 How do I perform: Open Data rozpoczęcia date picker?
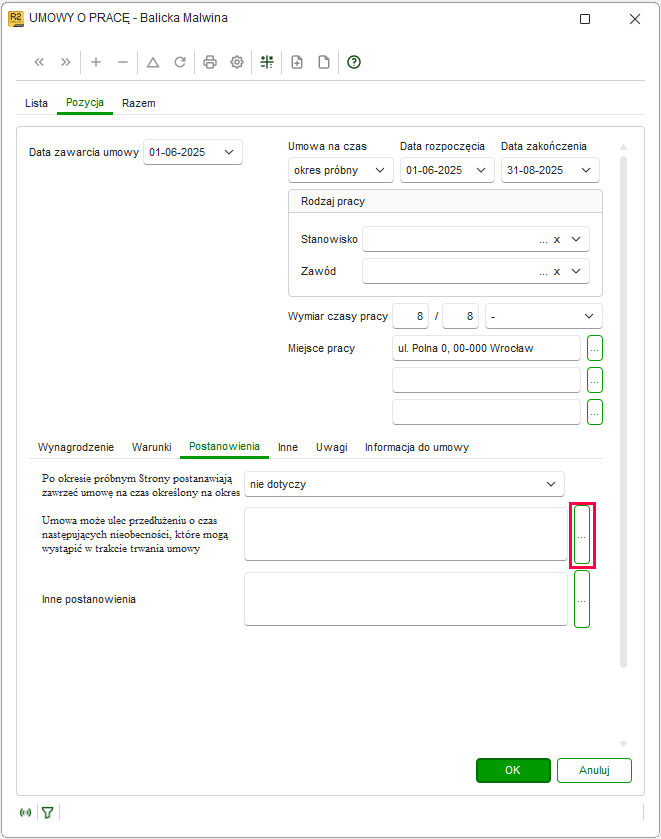481,170
